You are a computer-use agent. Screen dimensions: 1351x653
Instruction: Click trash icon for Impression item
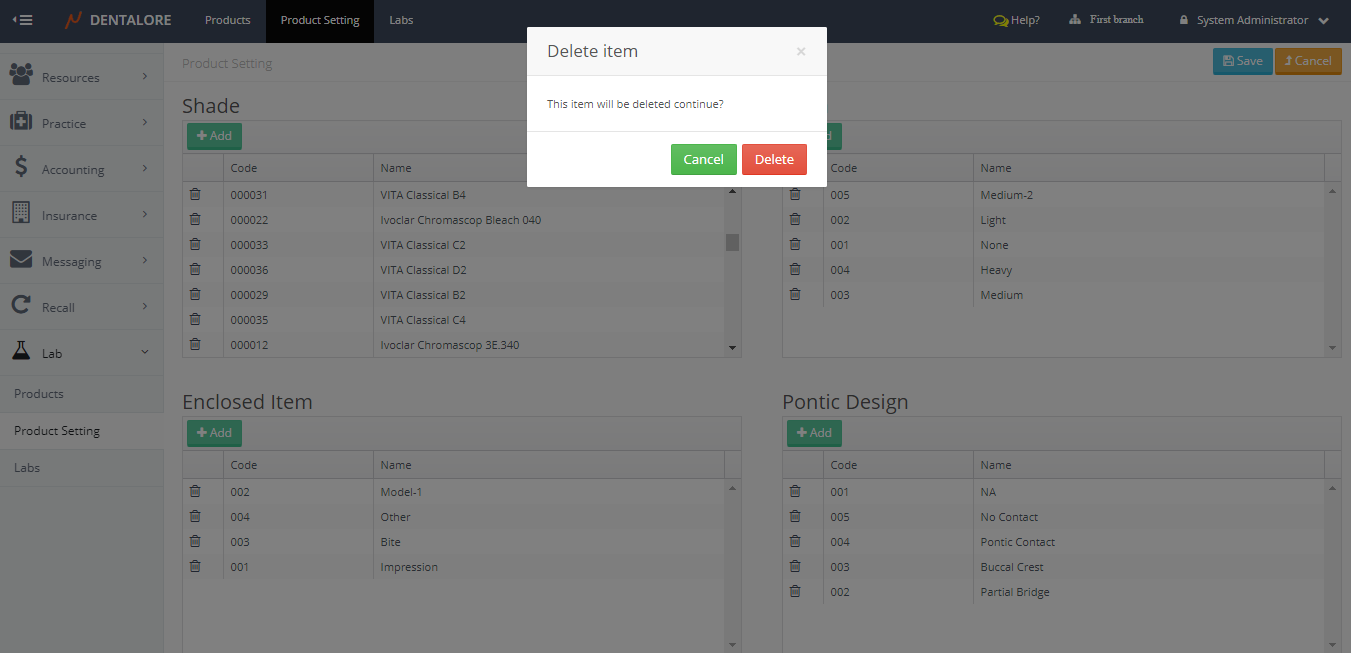point(195,566)
